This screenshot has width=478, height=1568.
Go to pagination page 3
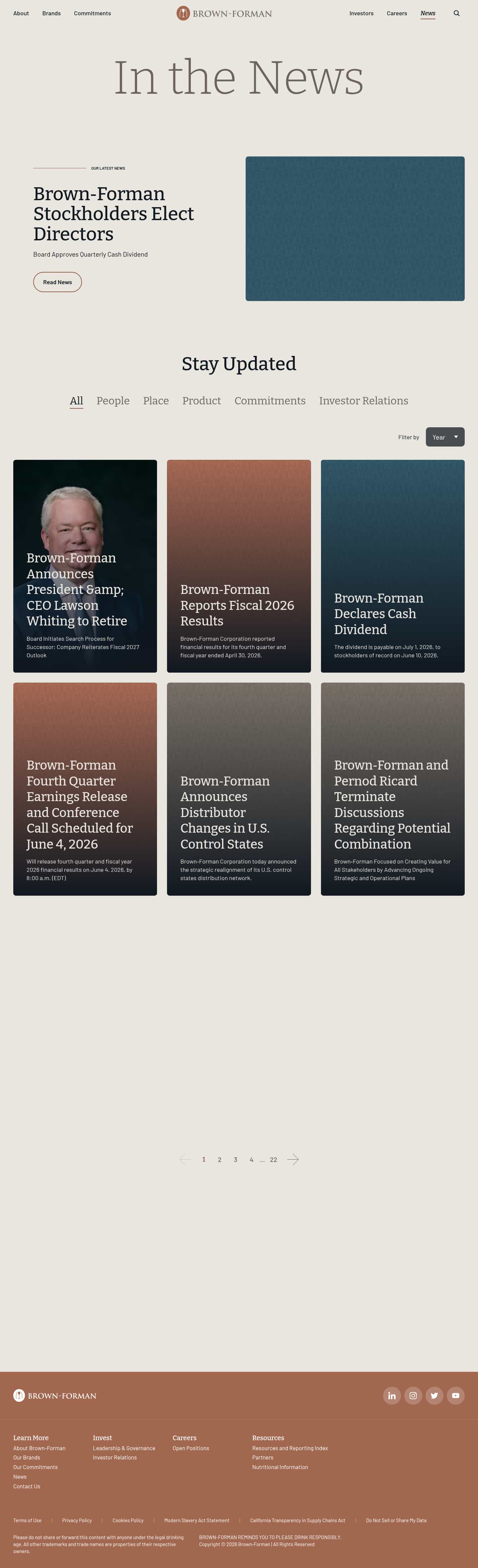click(236, 1160)
